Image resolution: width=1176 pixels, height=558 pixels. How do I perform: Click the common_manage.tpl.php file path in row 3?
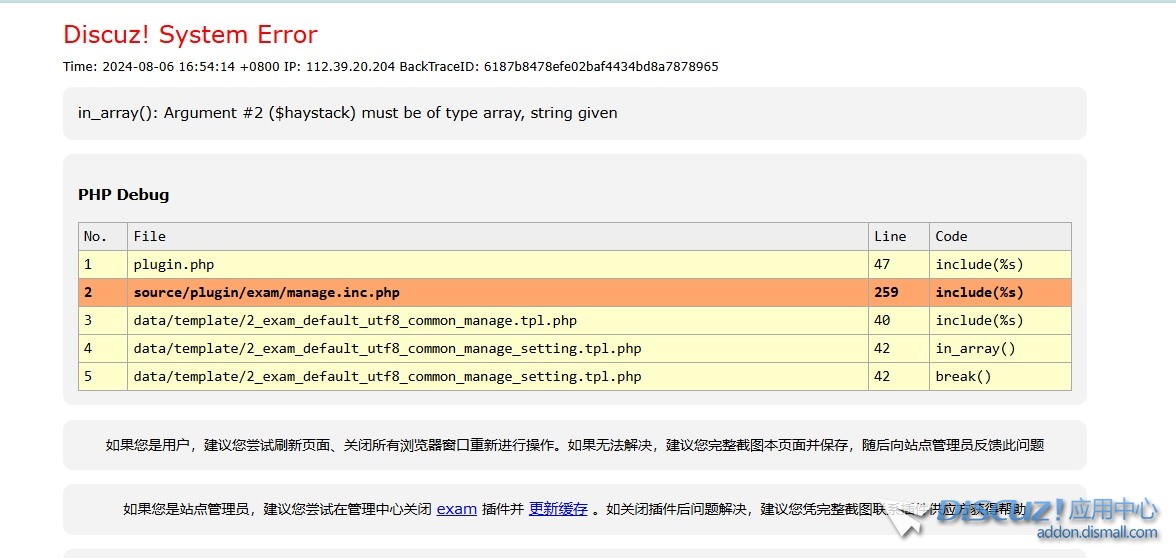point(355,320)
